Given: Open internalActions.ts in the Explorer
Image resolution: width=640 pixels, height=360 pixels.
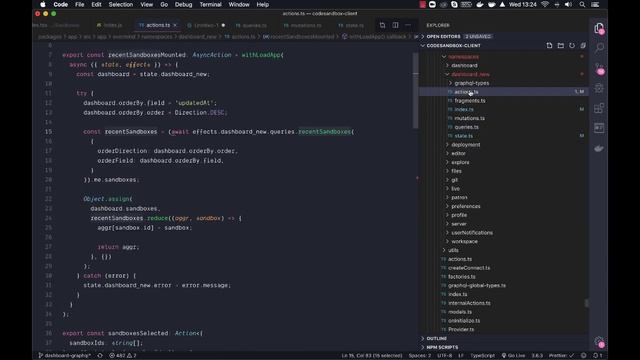Looking at the screenshot, I should tap(469, 303).
